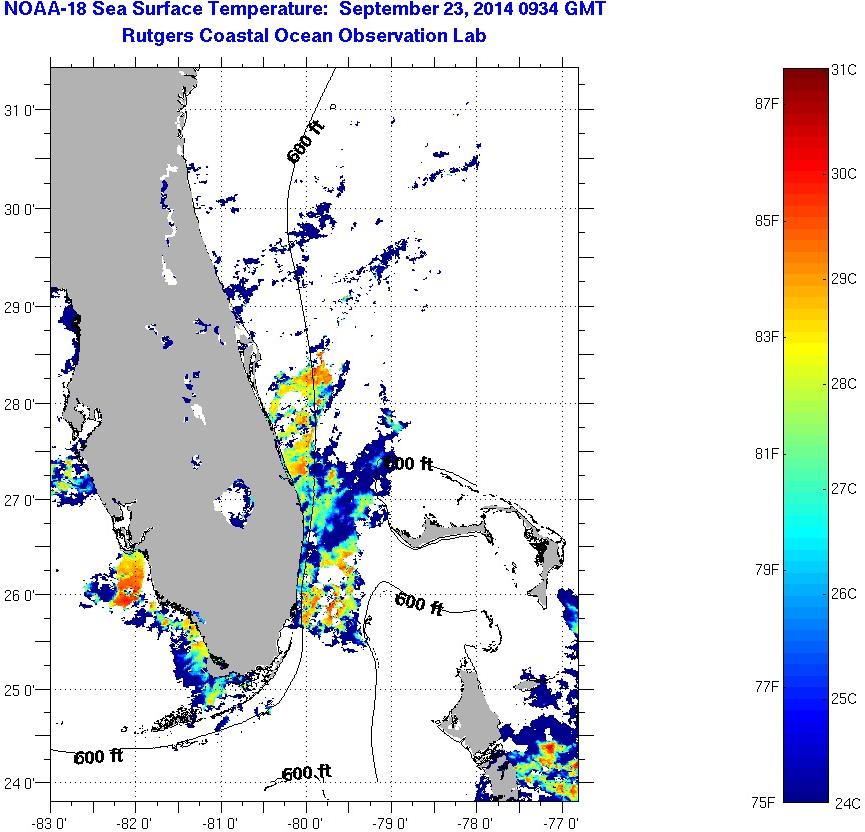Click the 24 0' latitude axis label
This screenshot has height=832, width=865.
(22, 783)
